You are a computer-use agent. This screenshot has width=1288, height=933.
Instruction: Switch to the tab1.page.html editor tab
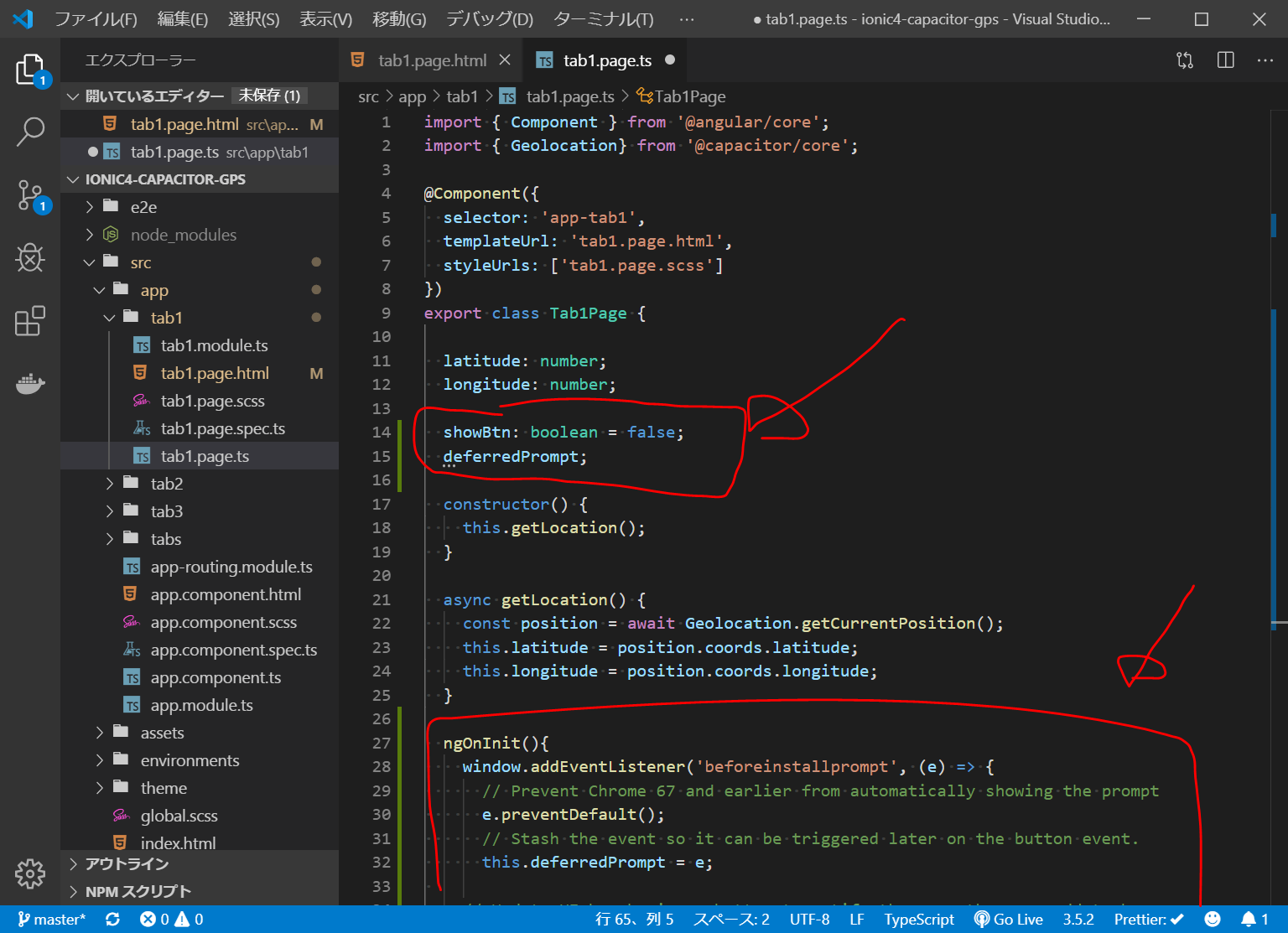click(432, 60)
